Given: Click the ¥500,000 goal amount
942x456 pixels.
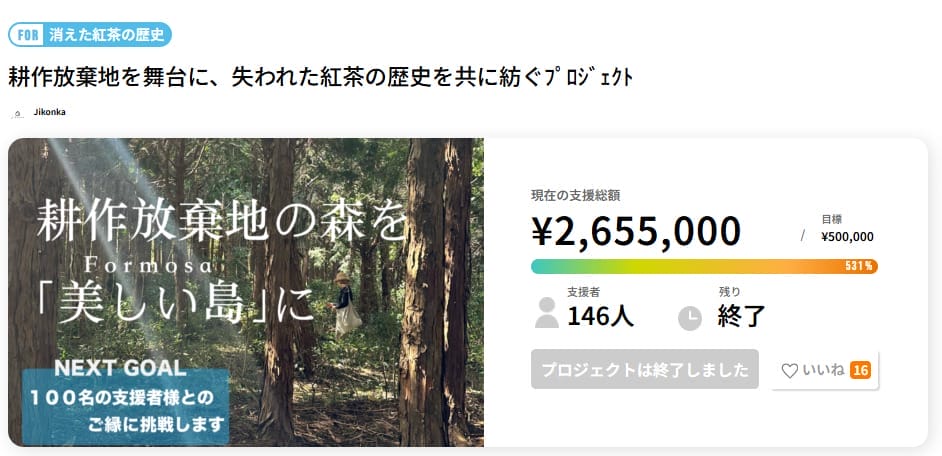Looking at the screenshot, I should (x=847, y=237).
